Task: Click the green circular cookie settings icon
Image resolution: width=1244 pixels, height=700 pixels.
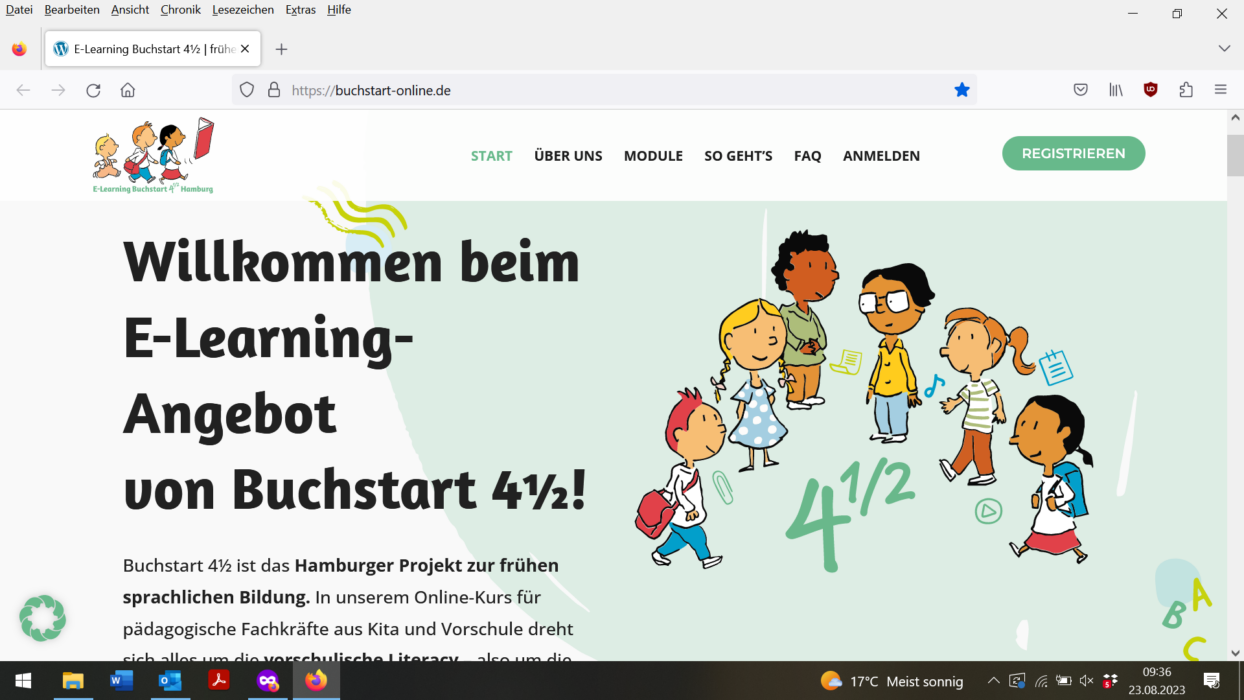Action: click(42, 618)
